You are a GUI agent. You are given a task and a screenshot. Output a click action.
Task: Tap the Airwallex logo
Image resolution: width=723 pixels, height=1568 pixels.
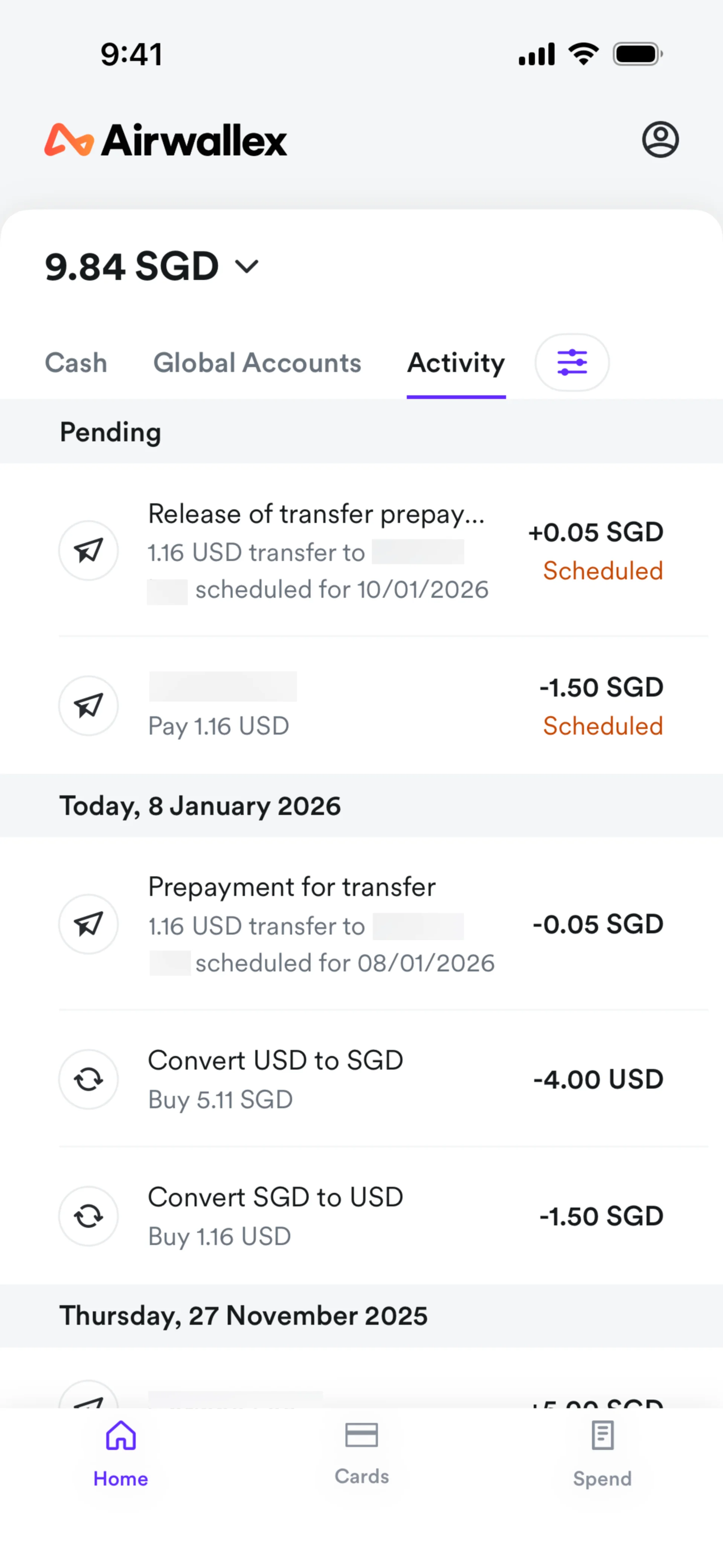[166, 140]
